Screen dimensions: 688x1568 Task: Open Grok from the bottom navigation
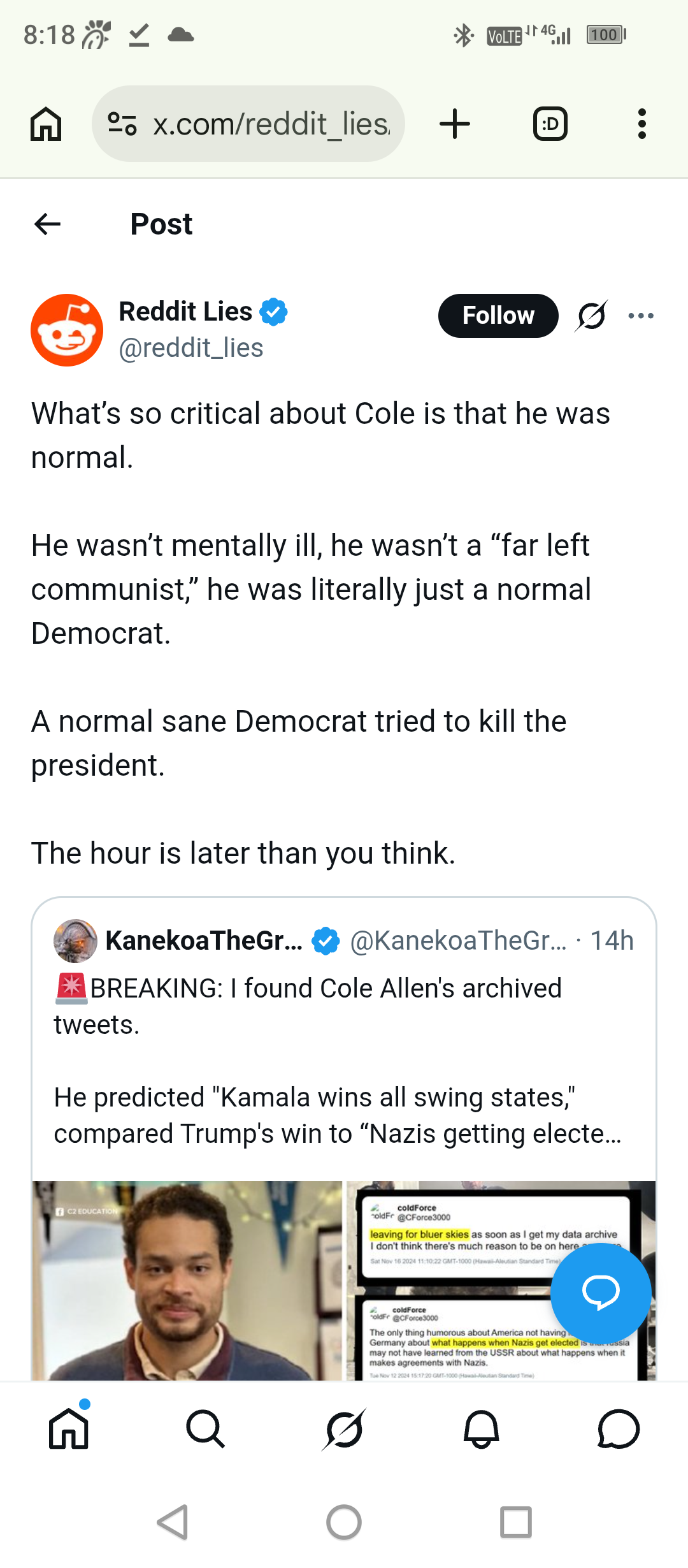[x=344, y=1429]
